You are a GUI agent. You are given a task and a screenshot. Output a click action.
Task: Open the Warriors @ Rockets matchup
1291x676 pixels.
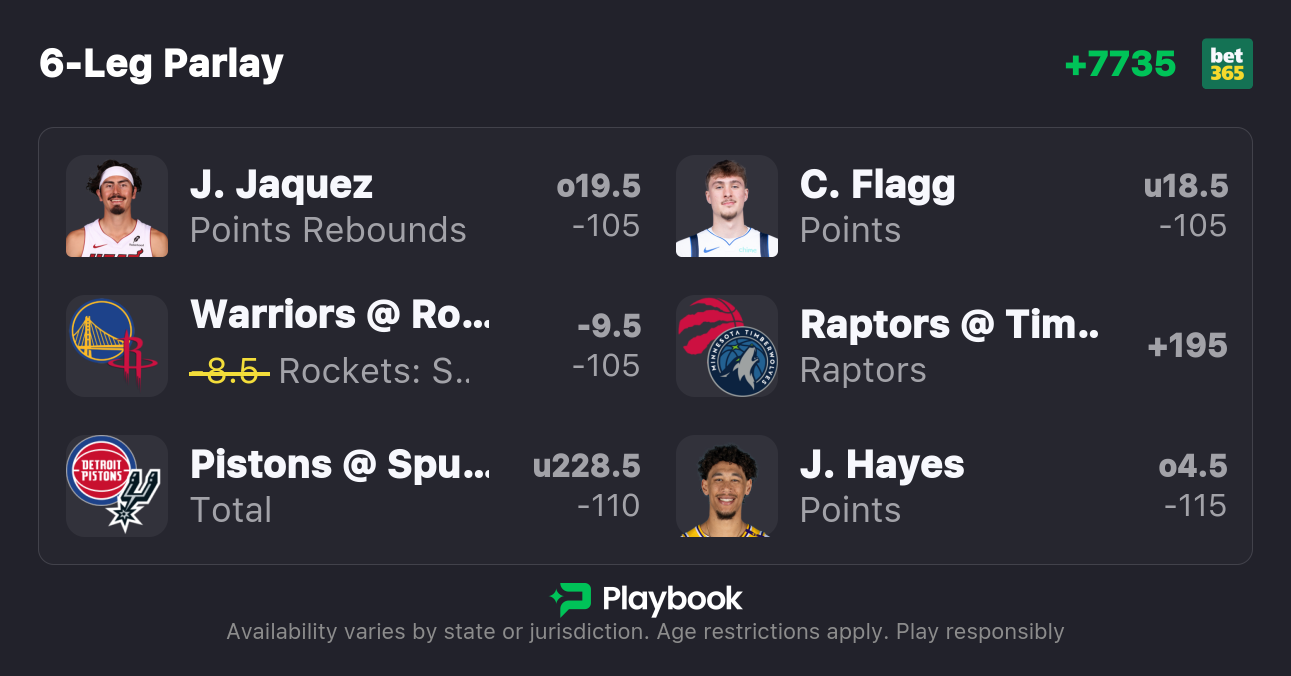[x=340, y=315]
